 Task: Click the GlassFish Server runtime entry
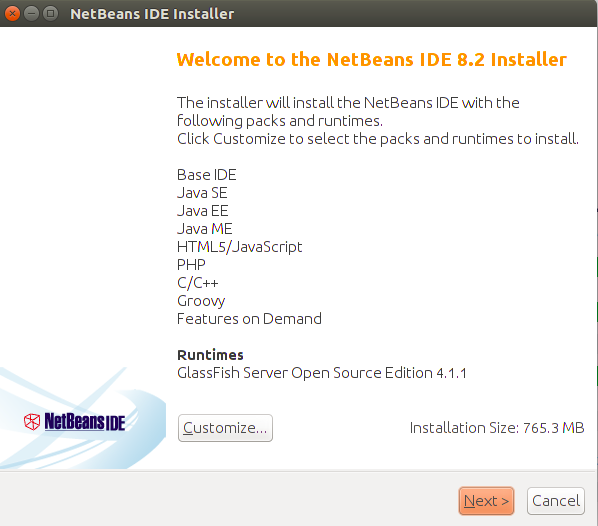coord(322,373)
